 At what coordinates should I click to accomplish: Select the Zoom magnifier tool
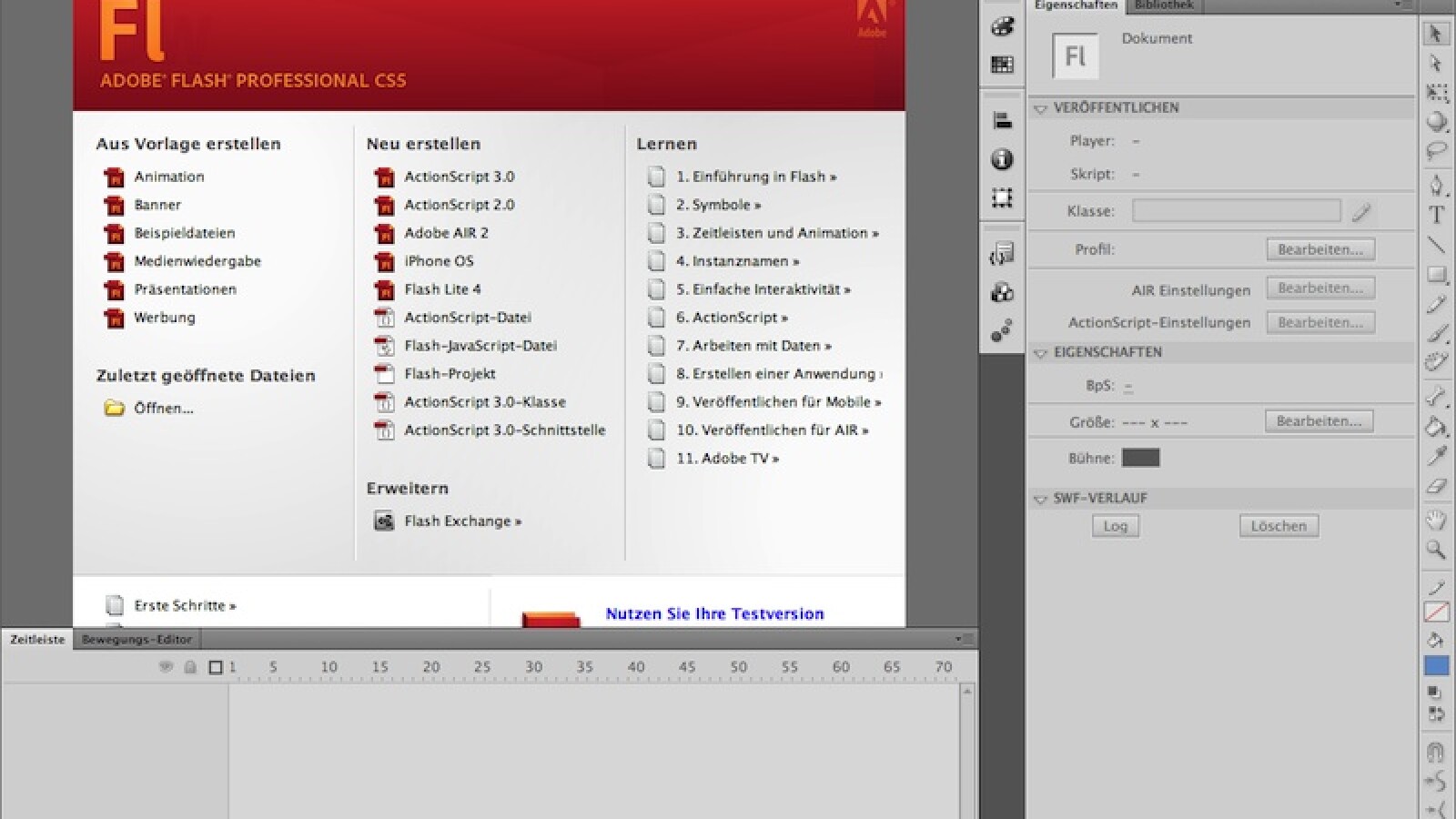(x=1436, y=550)
